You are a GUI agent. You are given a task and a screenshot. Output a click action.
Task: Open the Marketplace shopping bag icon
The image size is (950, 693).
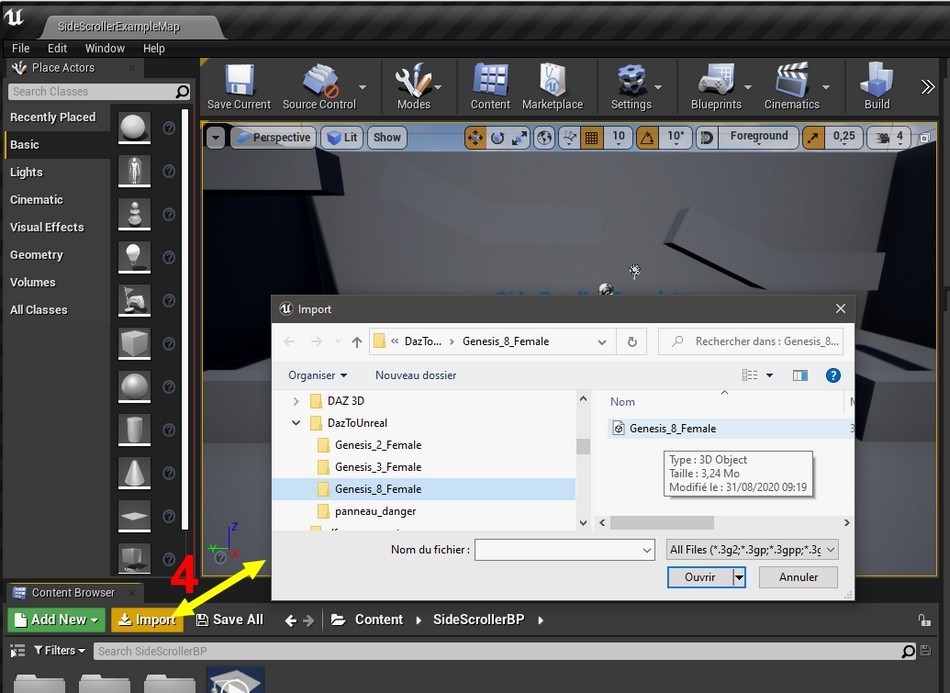coord(552,81)
